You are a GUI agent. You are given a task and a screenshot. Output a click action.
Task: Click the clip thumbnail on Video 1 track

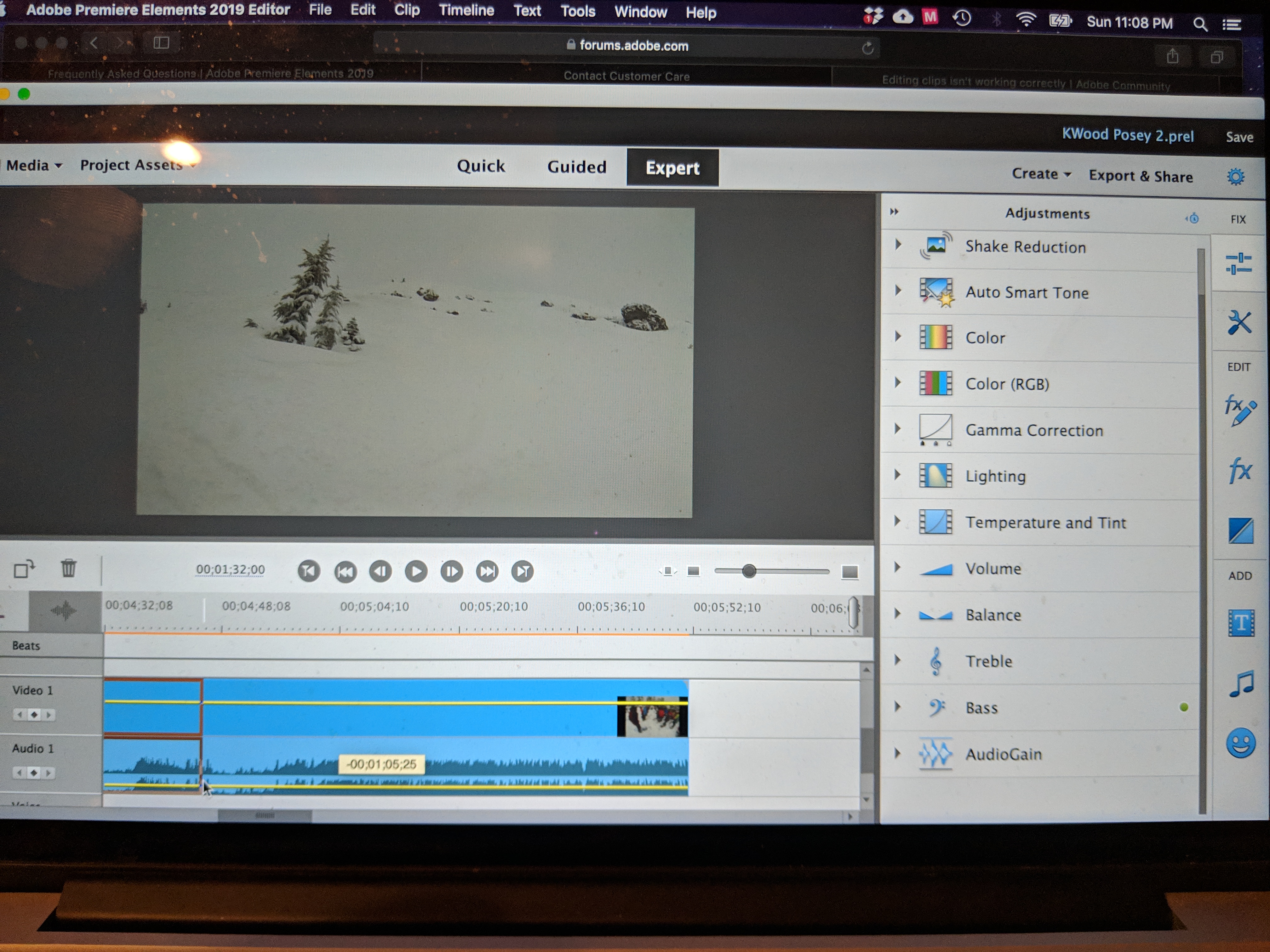(x=652, y=716)
